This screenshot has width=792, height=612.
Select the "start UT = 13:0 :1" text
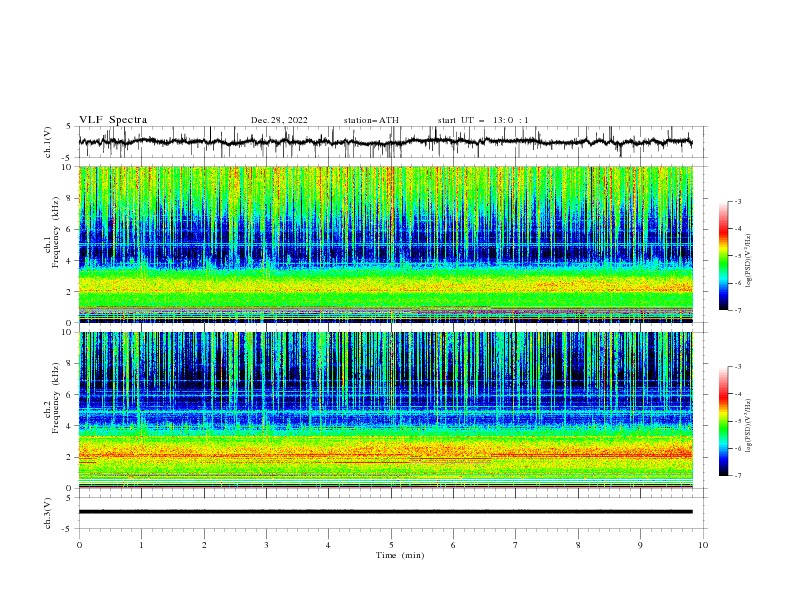coord(483,120)
